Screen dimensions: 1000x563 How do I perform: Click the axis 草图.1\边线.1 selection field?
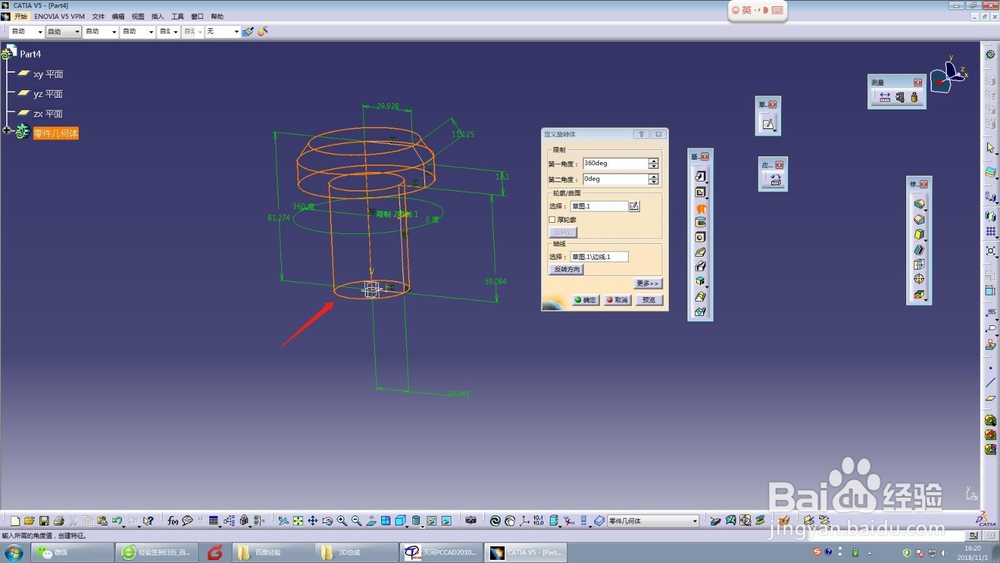click(599, 256)
